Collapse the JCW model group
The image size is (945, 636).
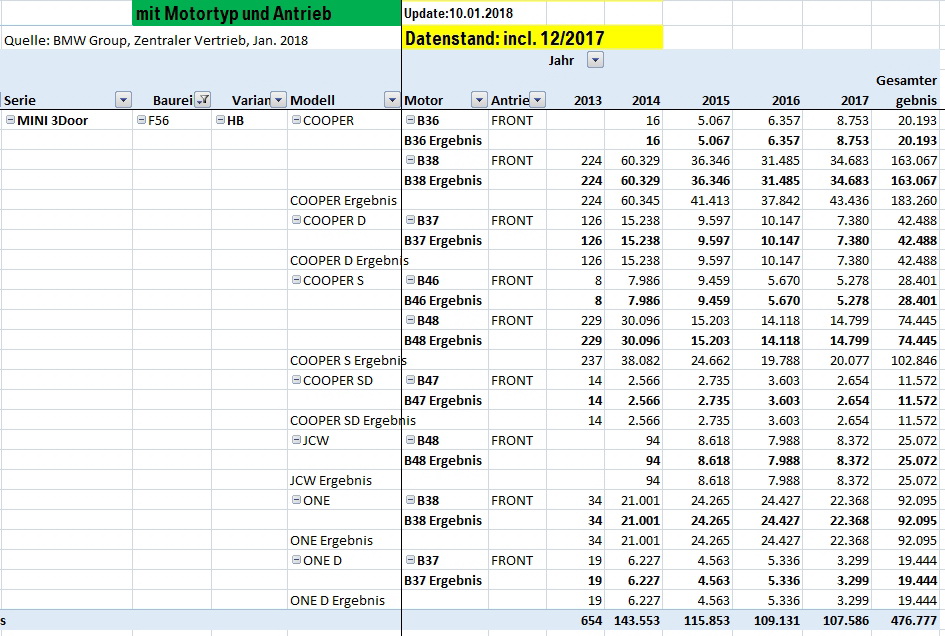click(x=297, y=440)
